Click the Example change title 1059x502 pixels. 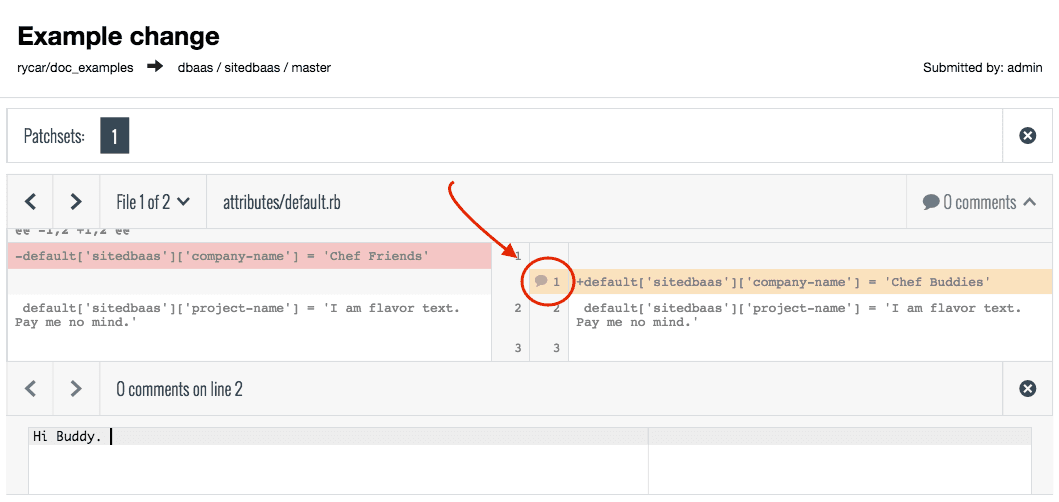[119, 37]
